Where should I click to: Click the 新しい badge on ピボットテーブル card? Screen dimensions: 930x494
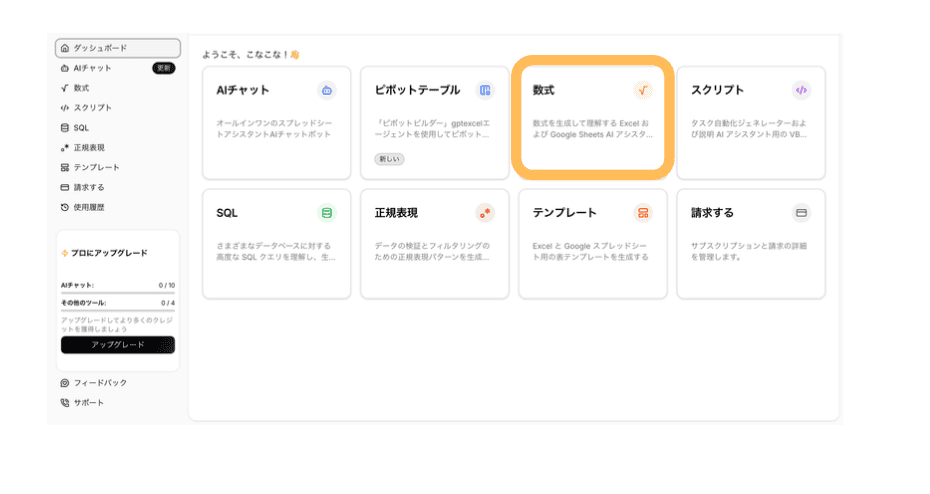click(x=390, y=159)
